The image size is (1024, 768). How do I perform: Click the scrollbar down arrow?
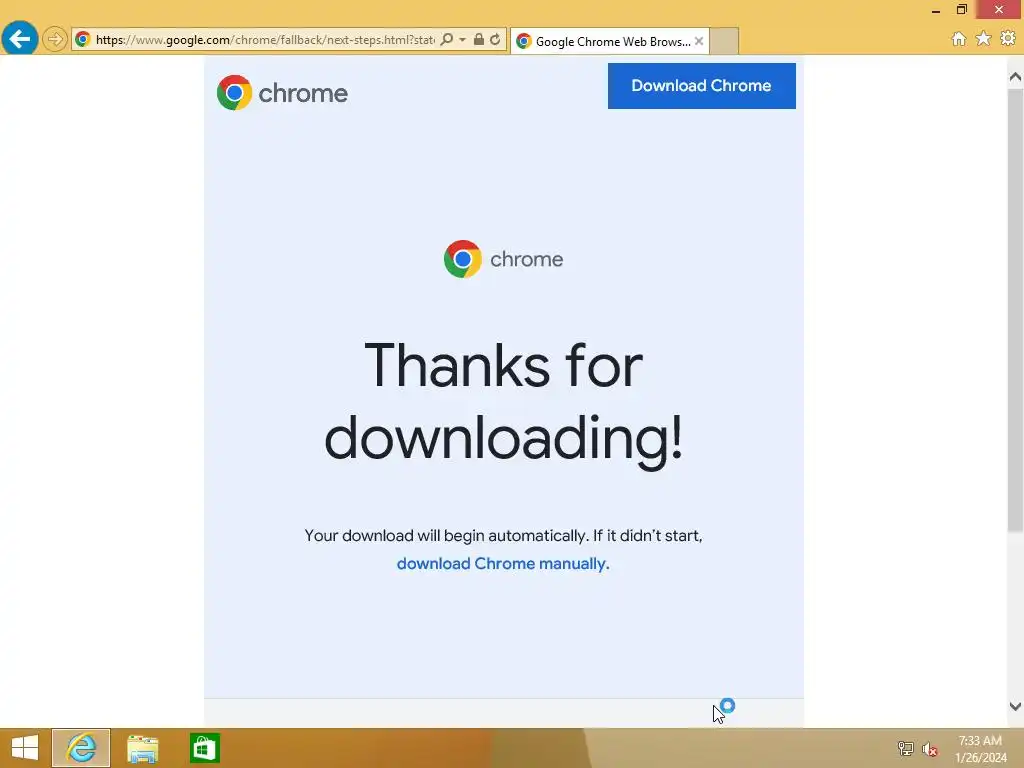[1016, 706]
